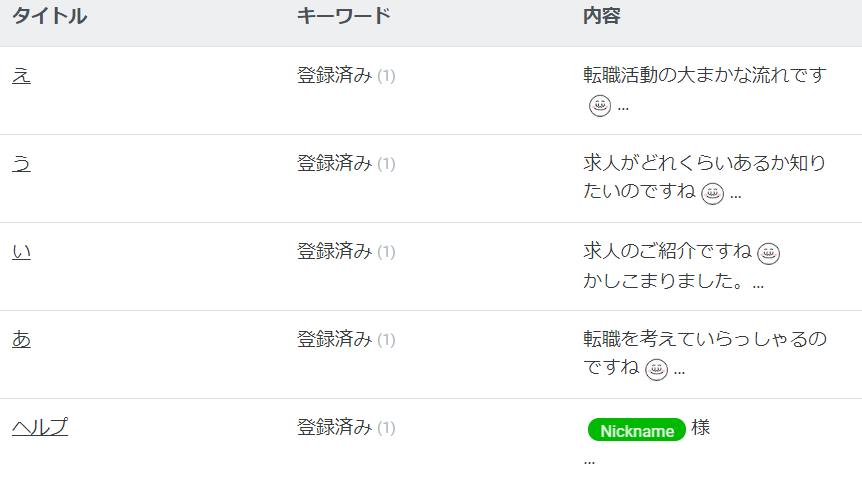
Task: Click 登録済み keyword in the あ row
Action: pos(335,339)
